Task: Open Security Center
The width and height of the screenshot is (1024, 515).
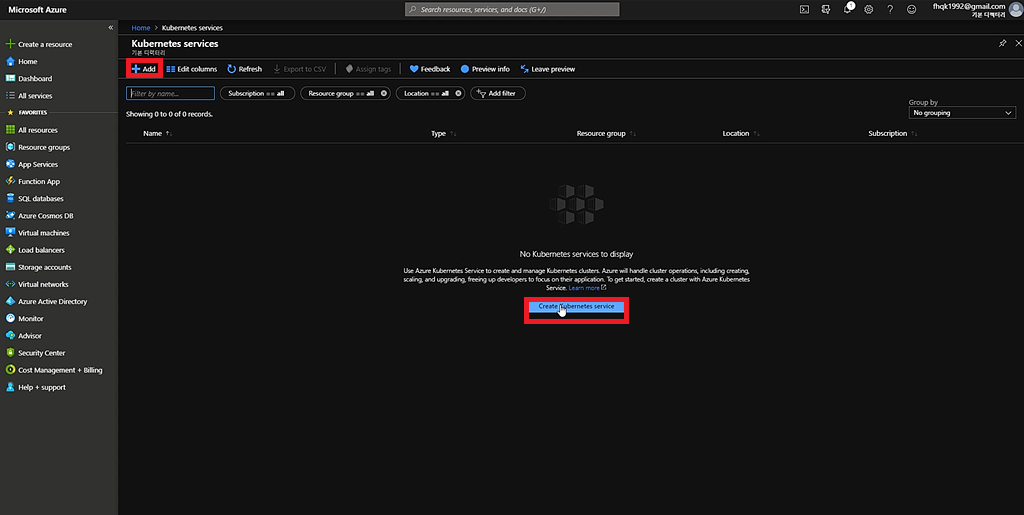Action: [41, 353]
